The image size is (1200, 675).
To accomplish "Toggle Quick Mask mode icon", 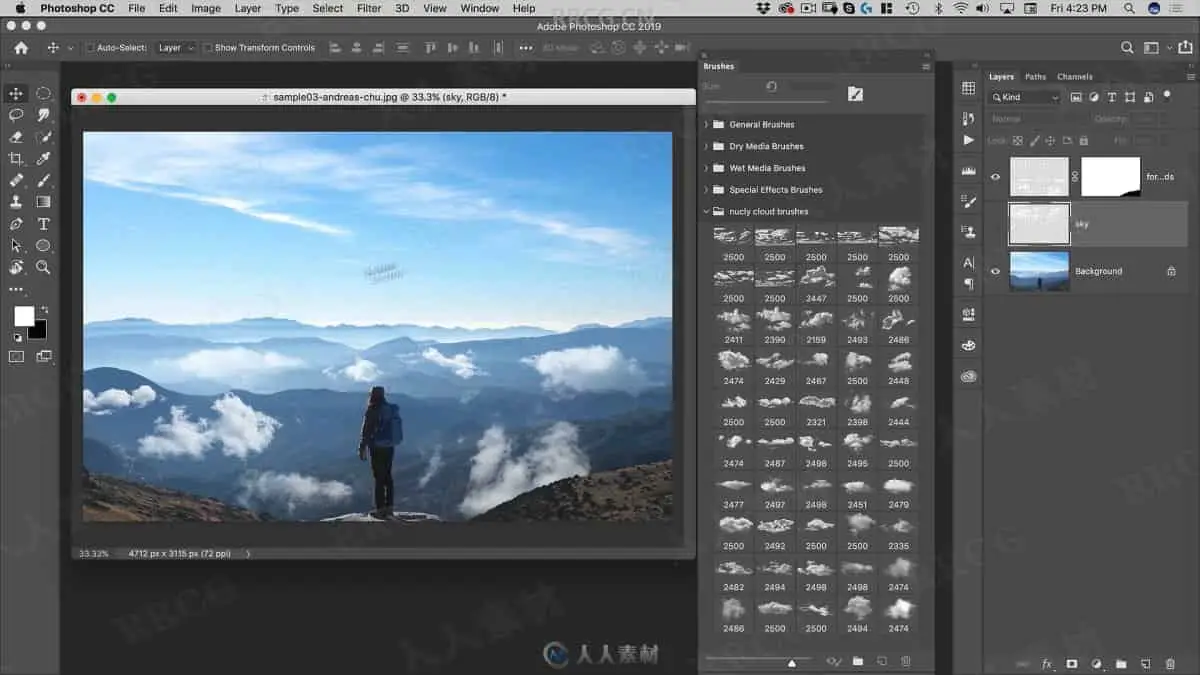I will point(17,356).
